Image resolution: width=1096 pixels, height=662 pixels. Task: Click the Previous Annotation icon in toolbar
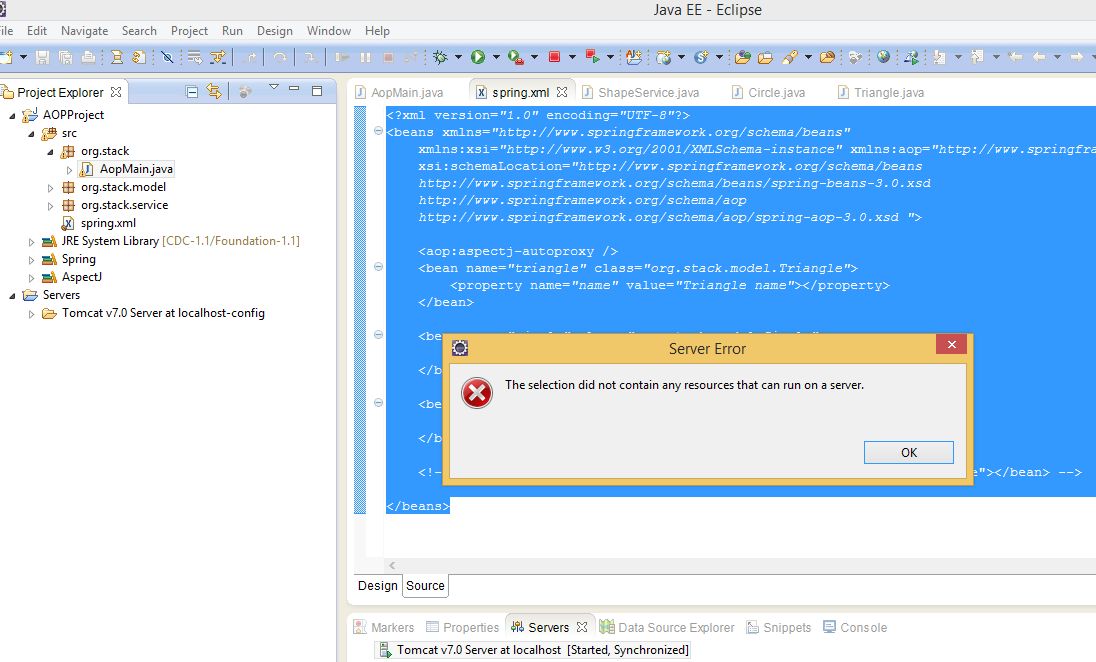[977, 57]
